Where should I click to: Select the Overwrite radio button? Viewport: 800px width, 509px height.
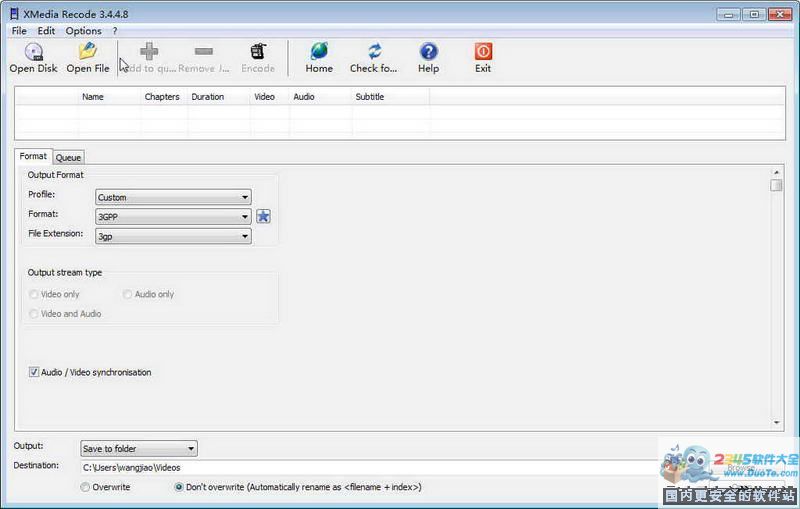(x=85, y=487)
